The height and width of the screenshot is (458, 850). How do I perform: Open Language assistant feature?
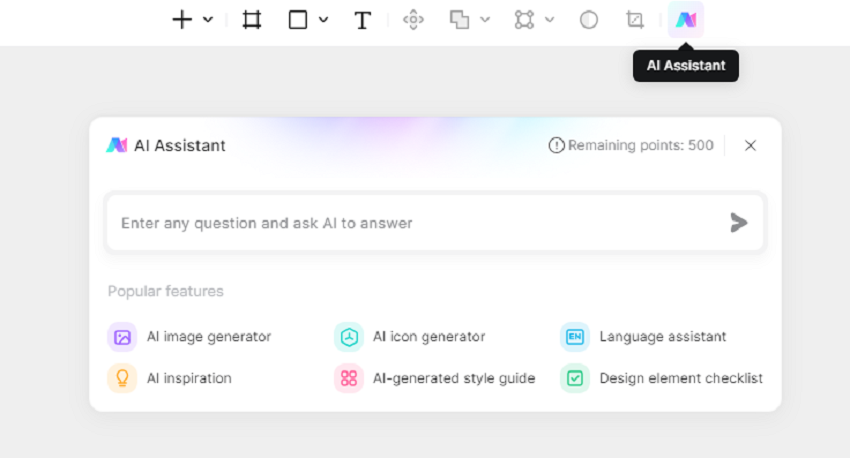coord(643,337)
